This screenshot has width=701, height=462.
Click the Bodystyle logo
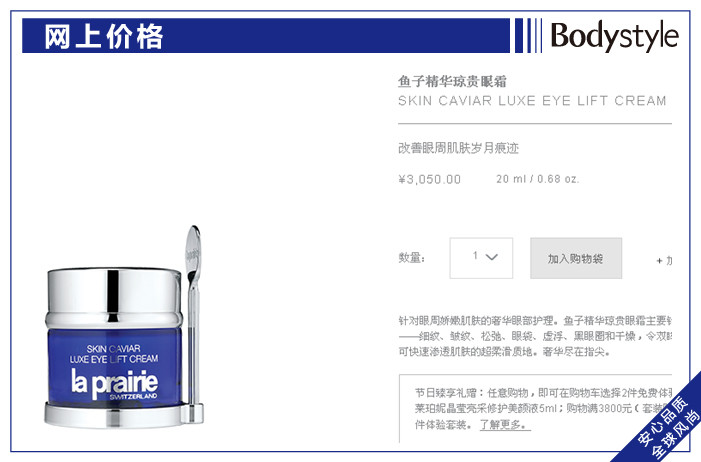614,36
